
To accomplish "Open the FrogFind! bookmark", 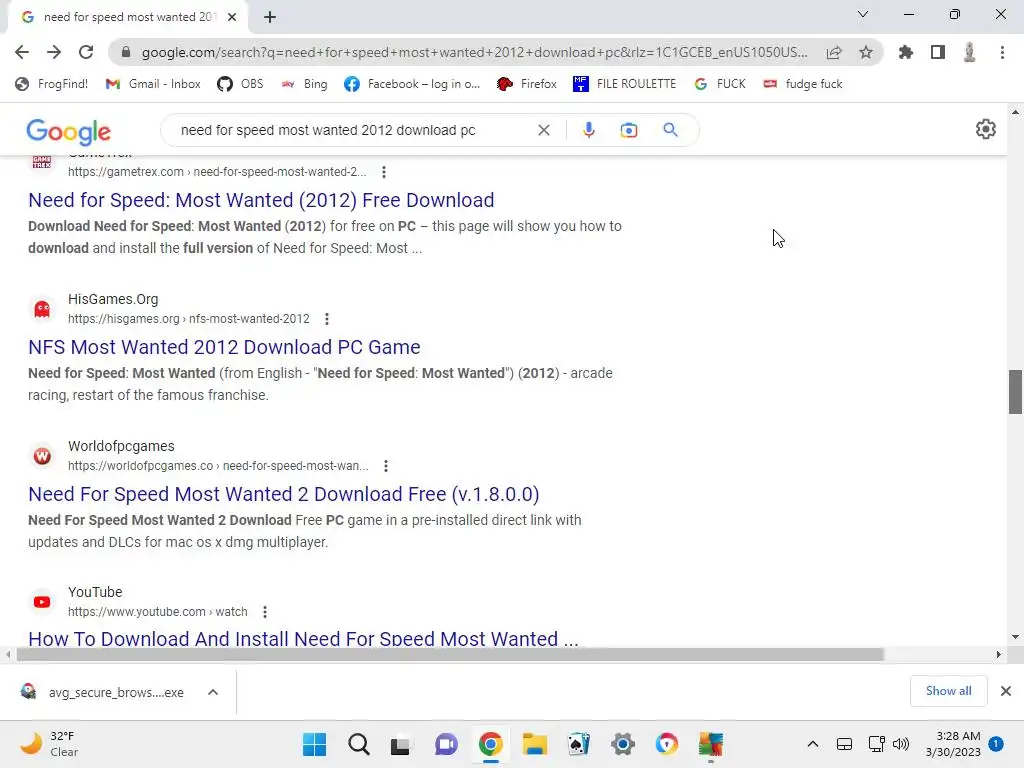I will [52, 84].
